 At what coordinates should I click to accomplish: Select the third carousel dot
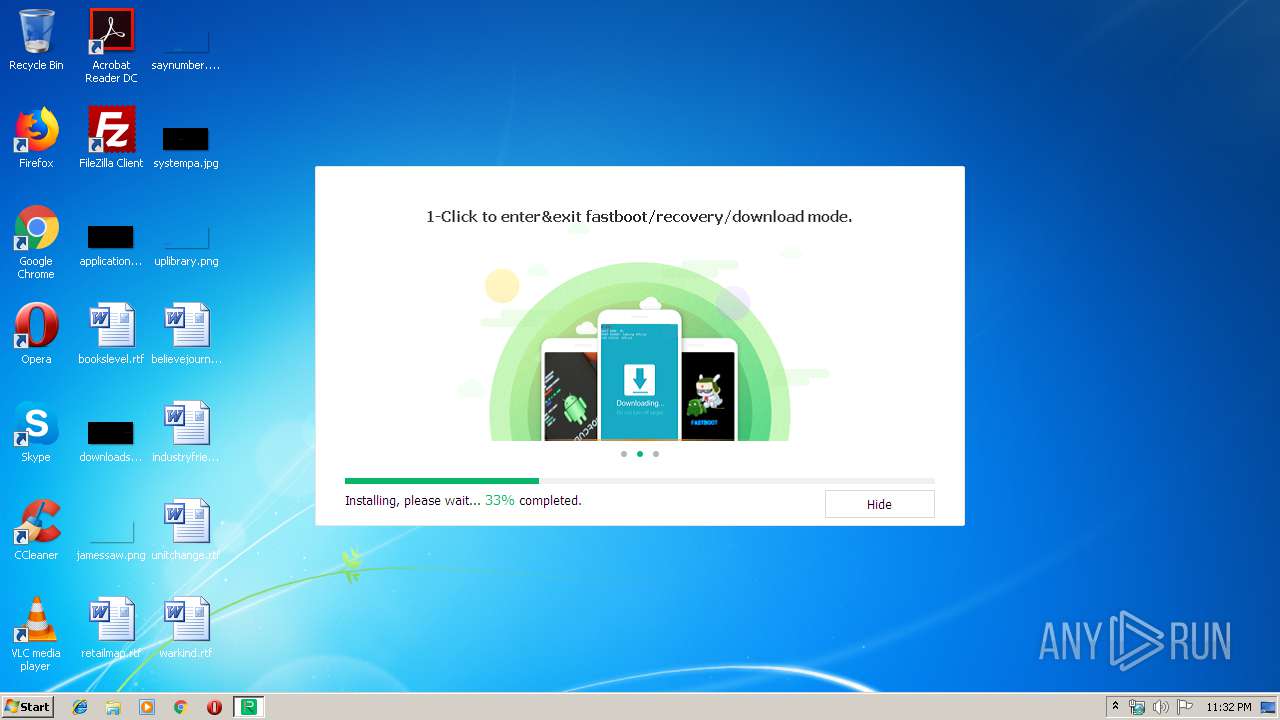pos(656,454)
